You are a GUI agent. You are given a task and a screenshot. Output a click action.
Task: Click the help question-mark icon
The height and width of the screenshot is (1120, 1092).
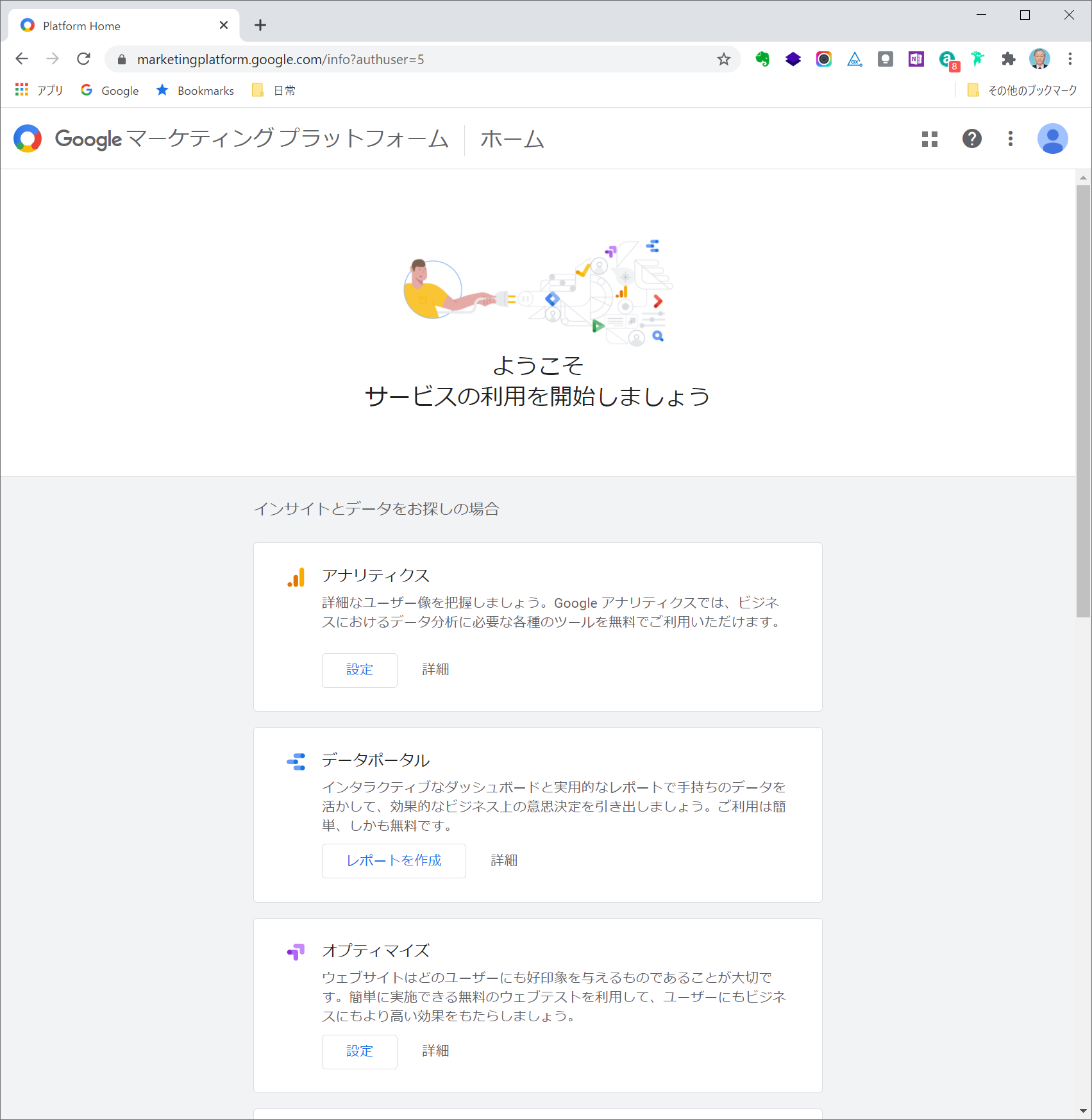point(972,138)
